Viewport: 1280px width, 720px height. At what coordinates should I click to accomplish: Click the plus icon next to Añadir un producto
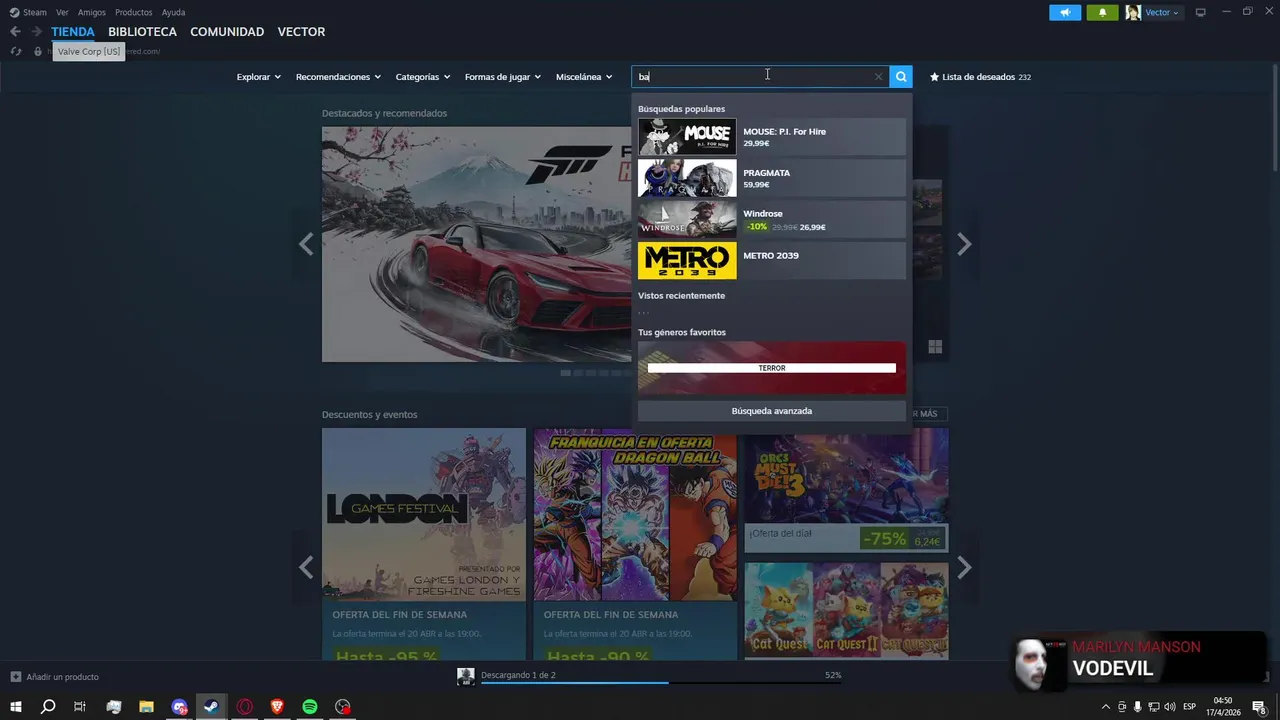coord(15,677)
